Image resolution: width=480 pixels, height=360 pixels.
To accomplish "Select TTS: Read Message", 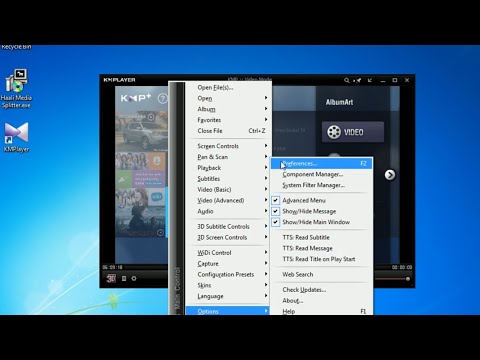I will tap(322, 248).
